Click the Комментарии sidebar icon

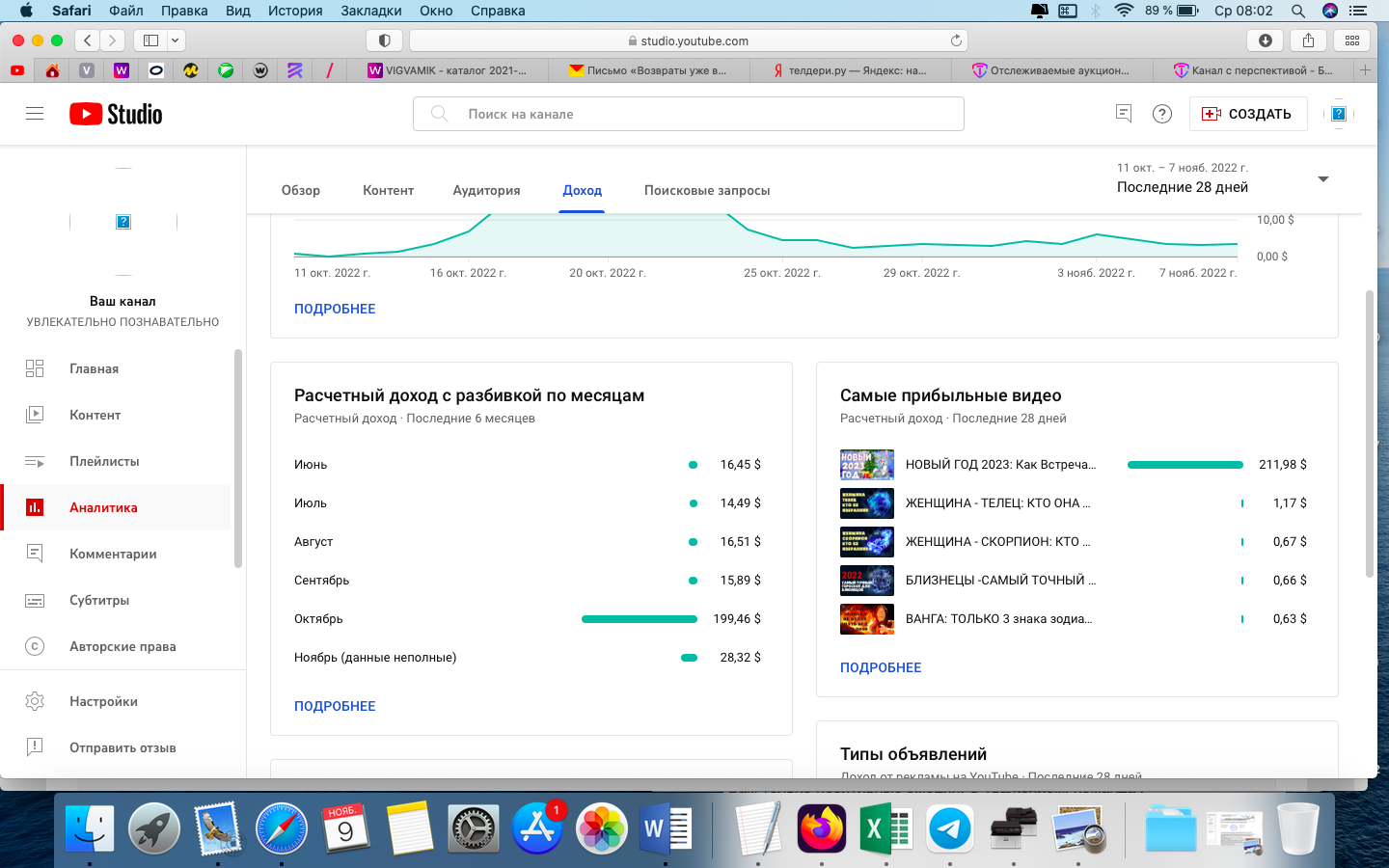pyautogui.click(x=35, y=554)
